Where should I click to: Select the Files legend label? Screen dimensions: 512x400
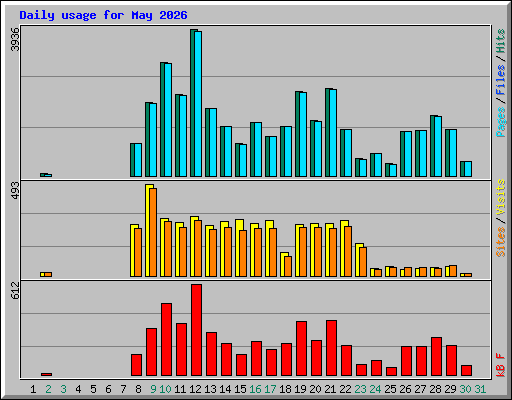tap(500, 80)
